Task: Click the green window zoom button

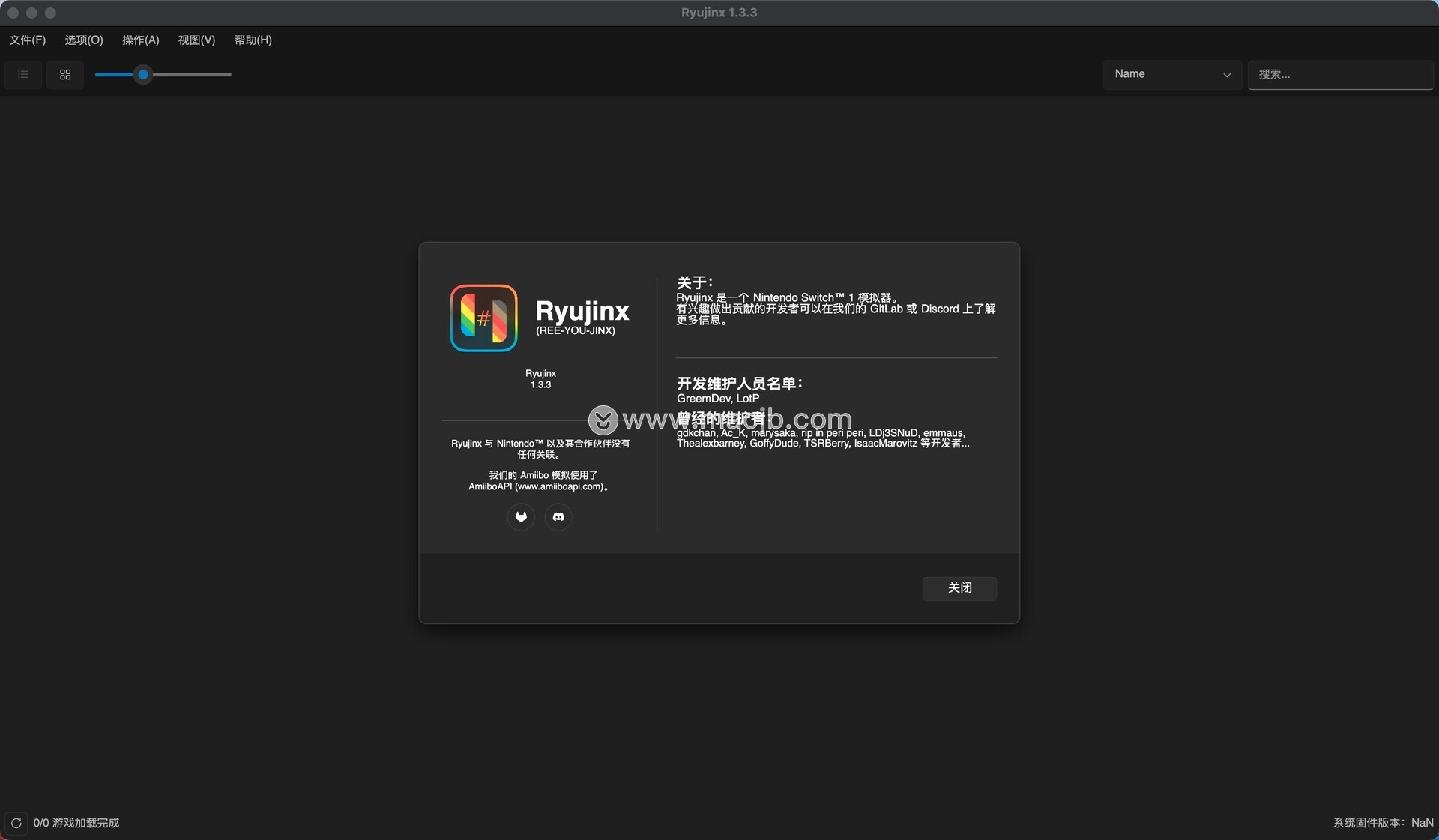Action: click(50, 13)
